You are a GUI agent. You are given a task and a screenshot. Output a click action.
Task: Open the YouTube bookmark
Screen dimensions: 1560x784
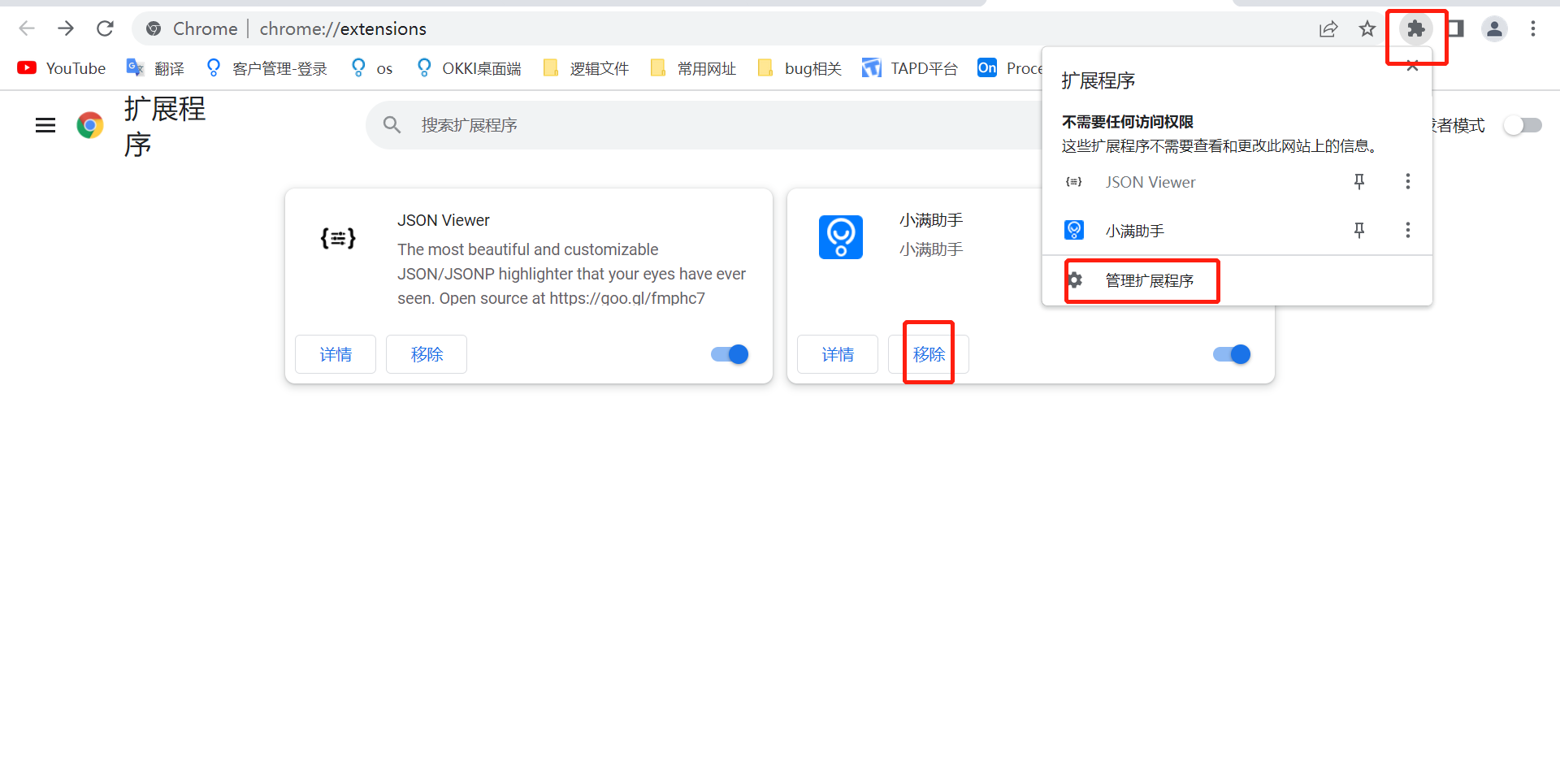[x=62, y=68]
